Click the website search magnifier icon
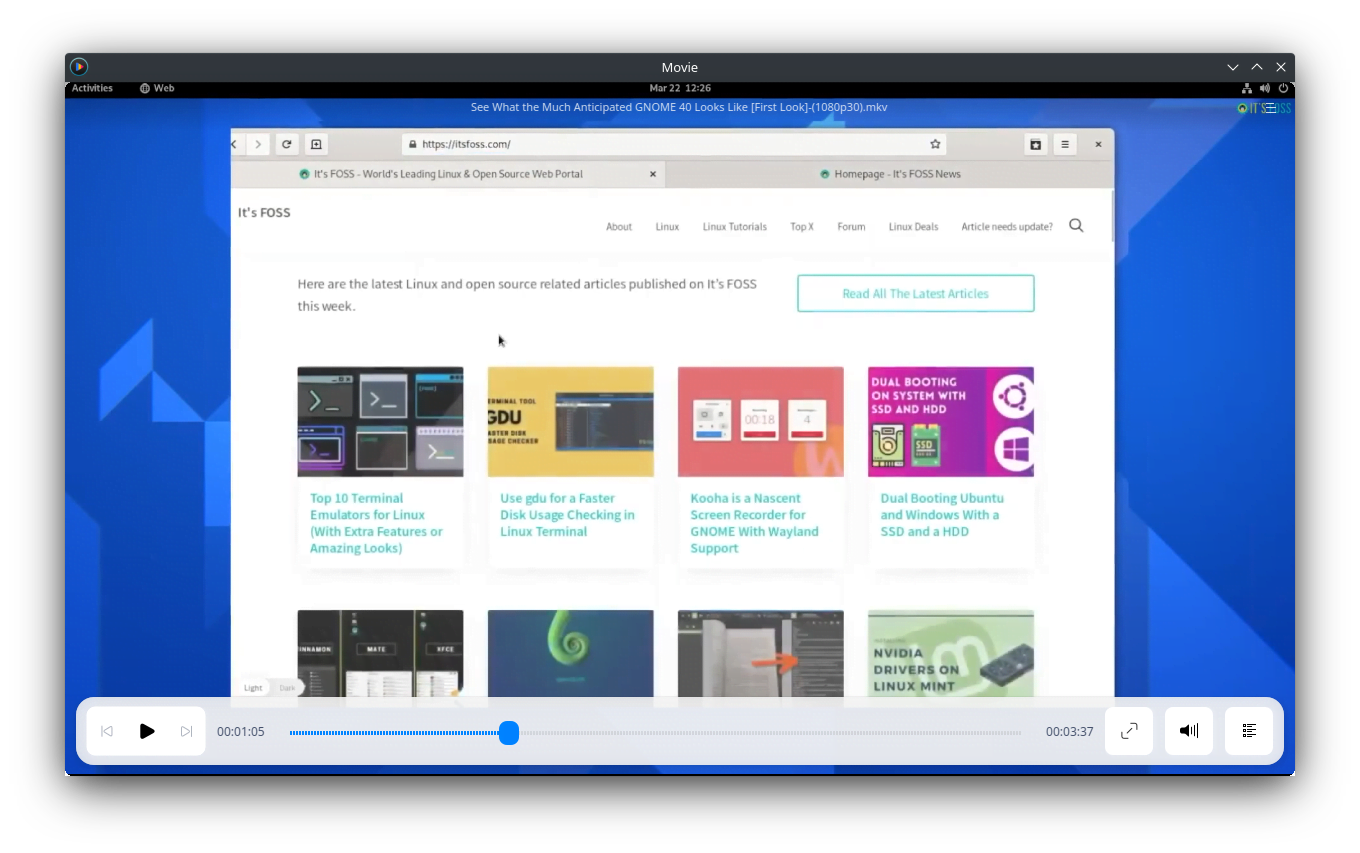 (1076, 226)
